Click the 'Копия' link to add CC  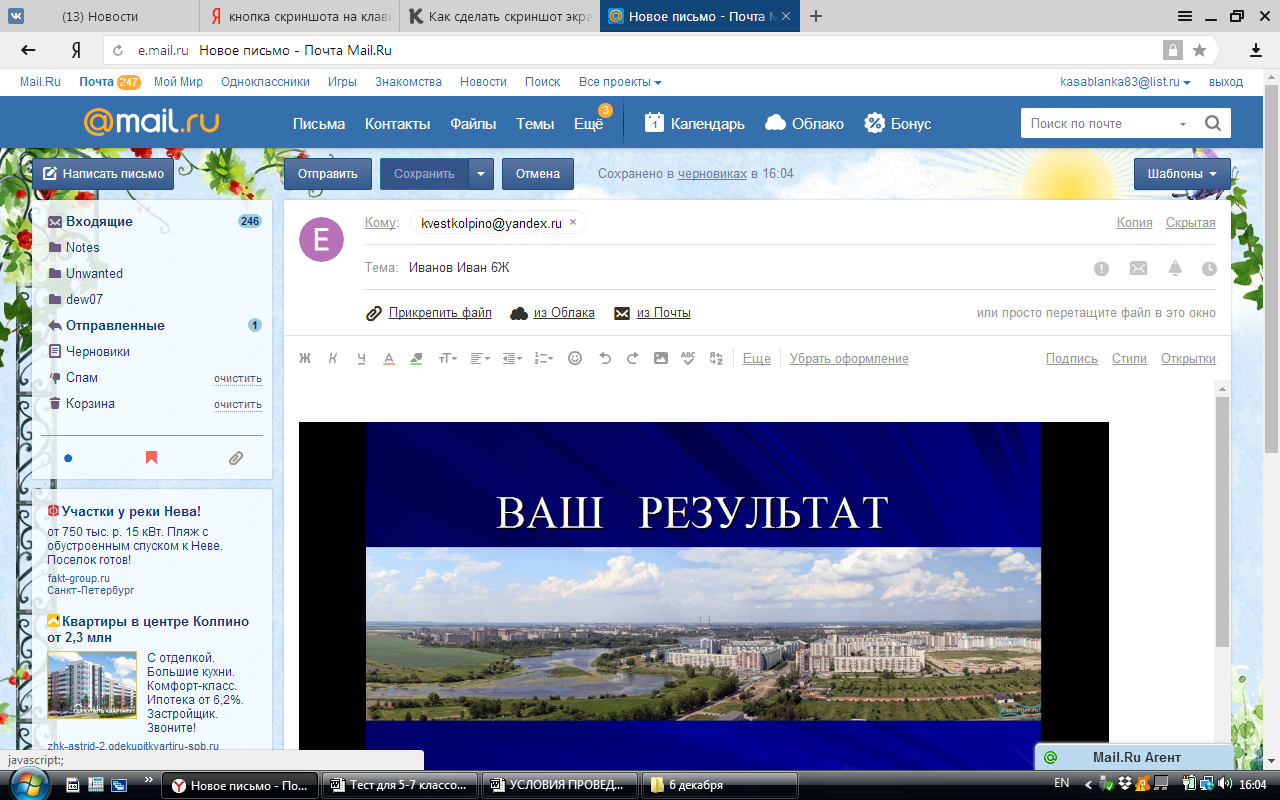click(1135, 223)
